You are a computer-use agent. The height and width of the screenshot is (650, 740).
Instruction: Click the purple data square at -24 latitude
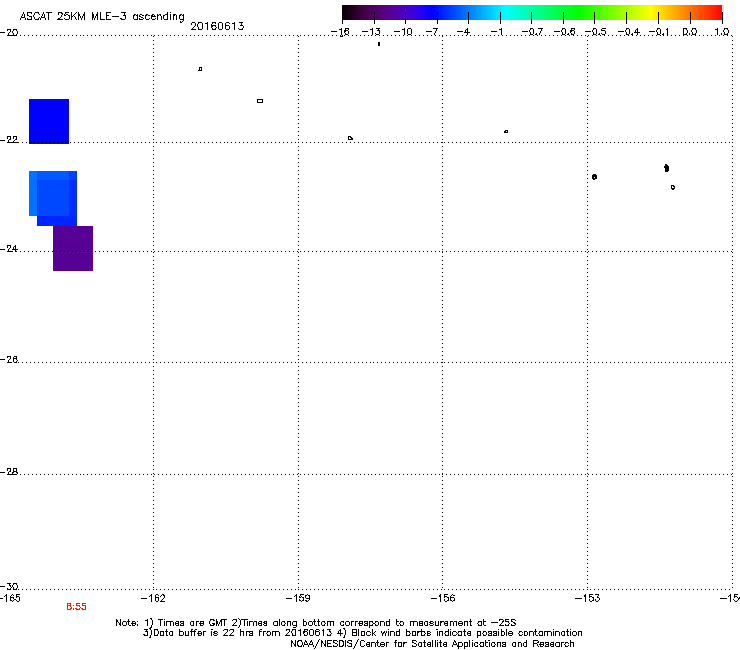click(x=73, y=248)
